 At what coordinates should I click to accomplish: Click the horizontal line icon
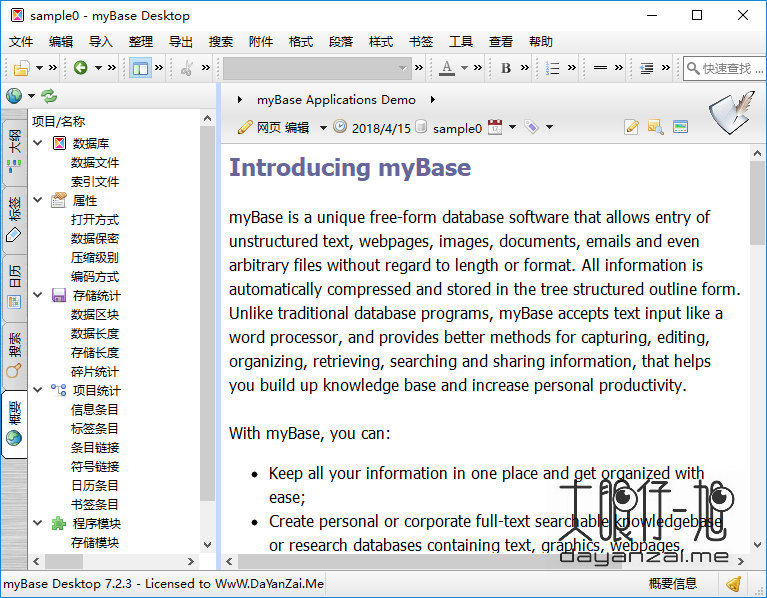pyautogui.click(x=600, y=67)
